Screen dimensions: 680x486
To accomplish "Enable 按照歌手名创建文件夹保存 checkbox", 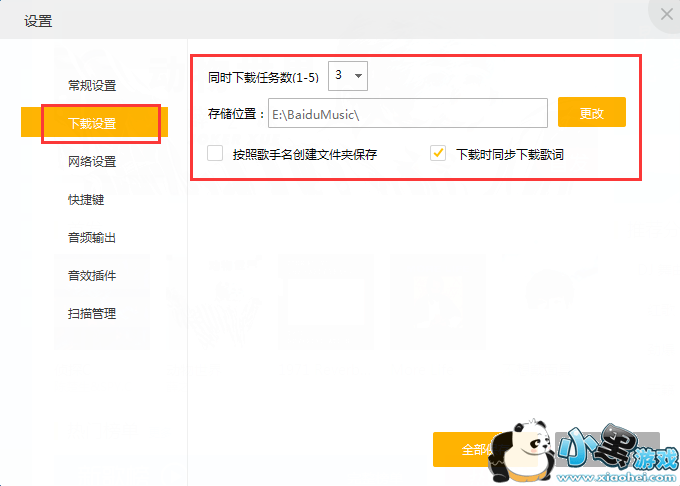I will click(x=215, y=153).
